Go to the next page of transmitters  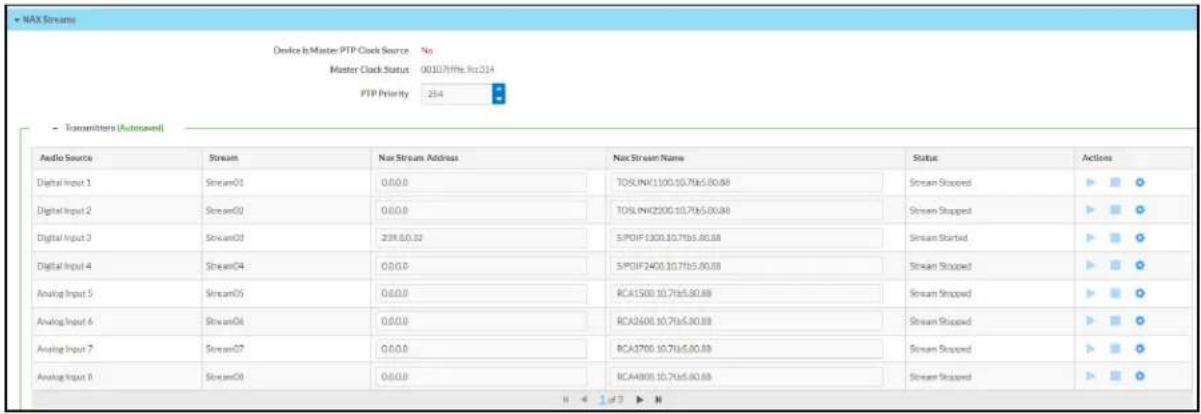pyautogui.click(x=642, y=398)
